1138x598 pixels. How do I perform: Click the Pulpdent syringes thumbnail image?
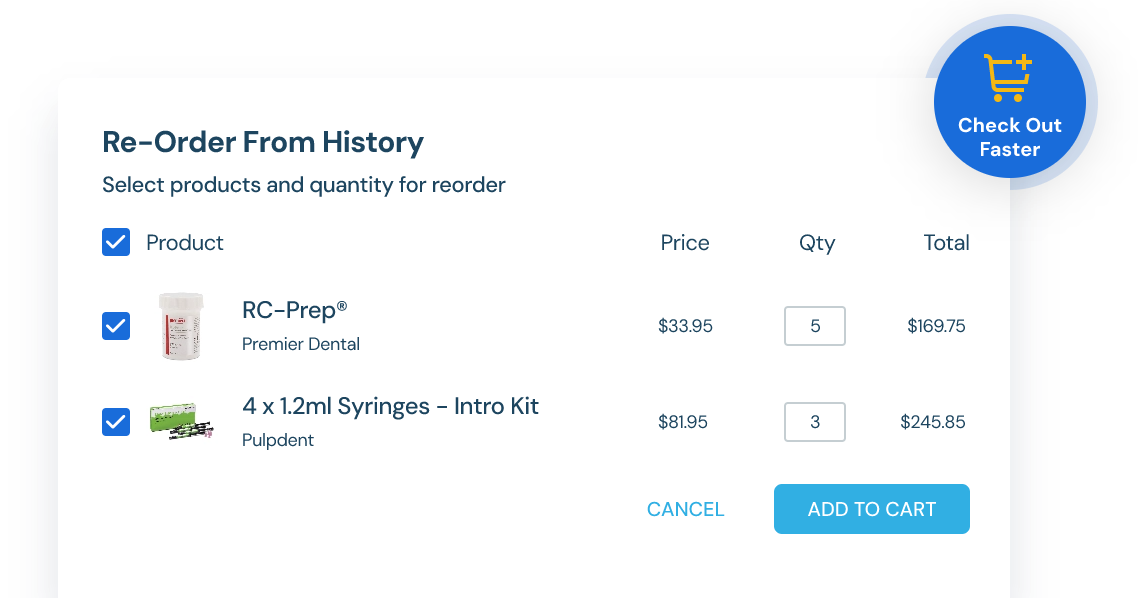tap(181, 422)
